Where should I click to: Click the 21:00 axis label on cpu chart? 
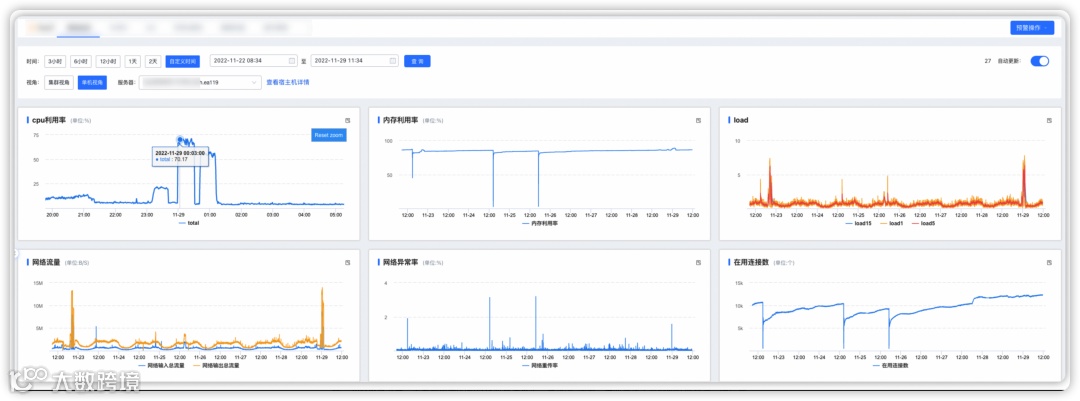(x=83, y=214)
